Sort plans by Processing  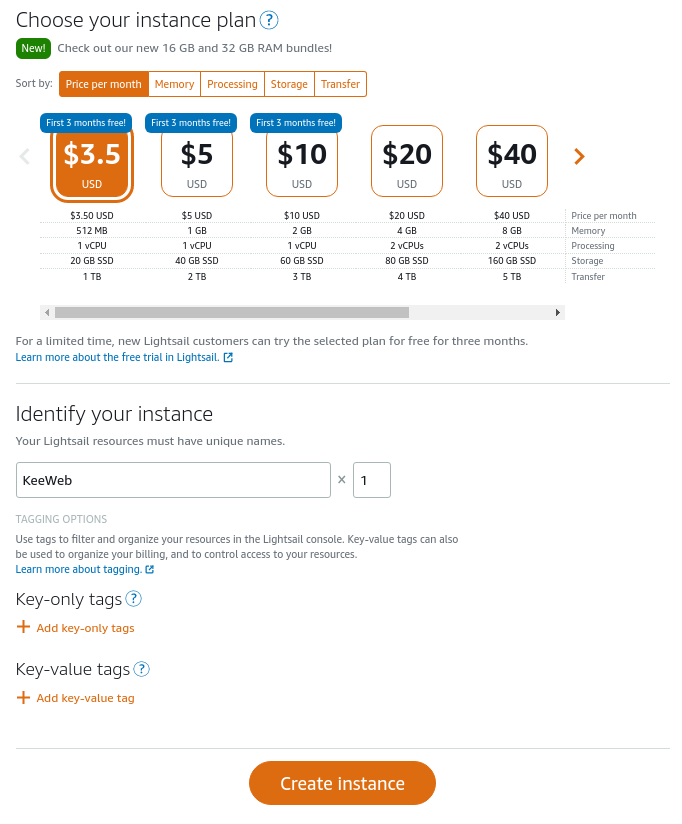tap(232, 84)
